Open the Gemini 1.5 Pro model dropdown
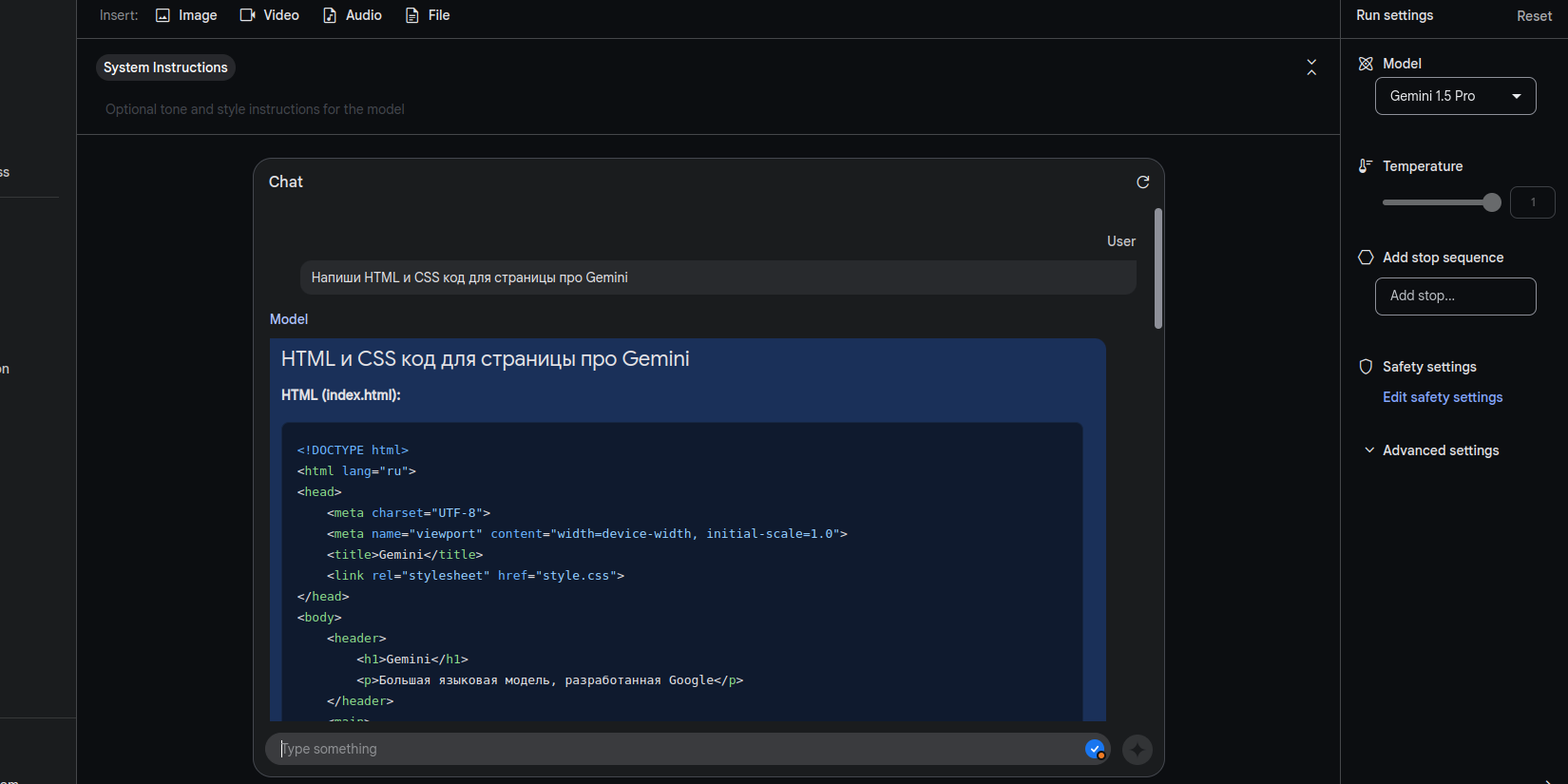This screenshot has width=1568, height=784. pos(1455,96)
